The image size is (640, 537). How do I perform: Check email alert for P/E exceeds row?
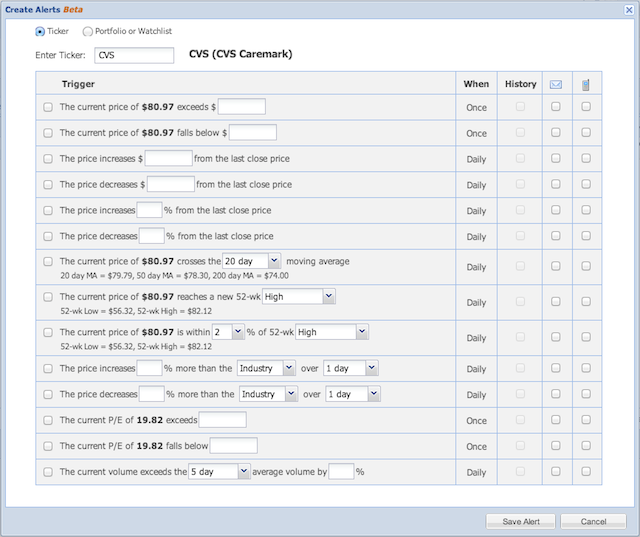[x=556, y=419]
